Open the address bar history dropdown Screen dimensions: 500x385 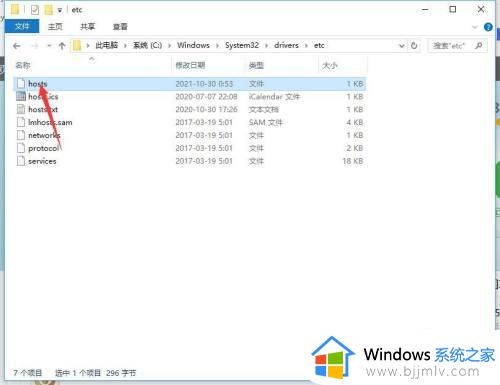point(402,46)
